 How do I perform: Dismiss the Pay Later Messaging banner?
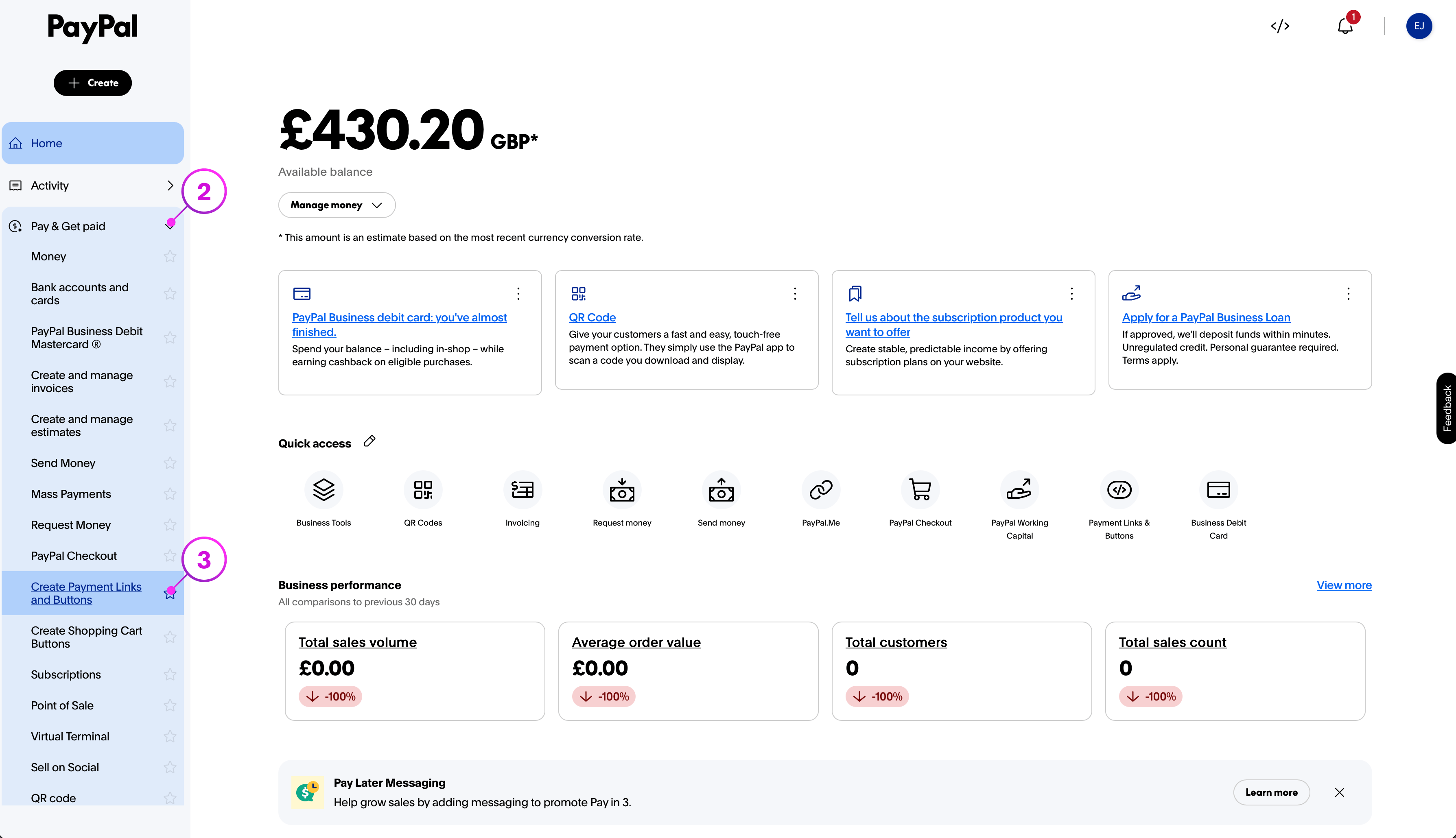[1340, 792]
